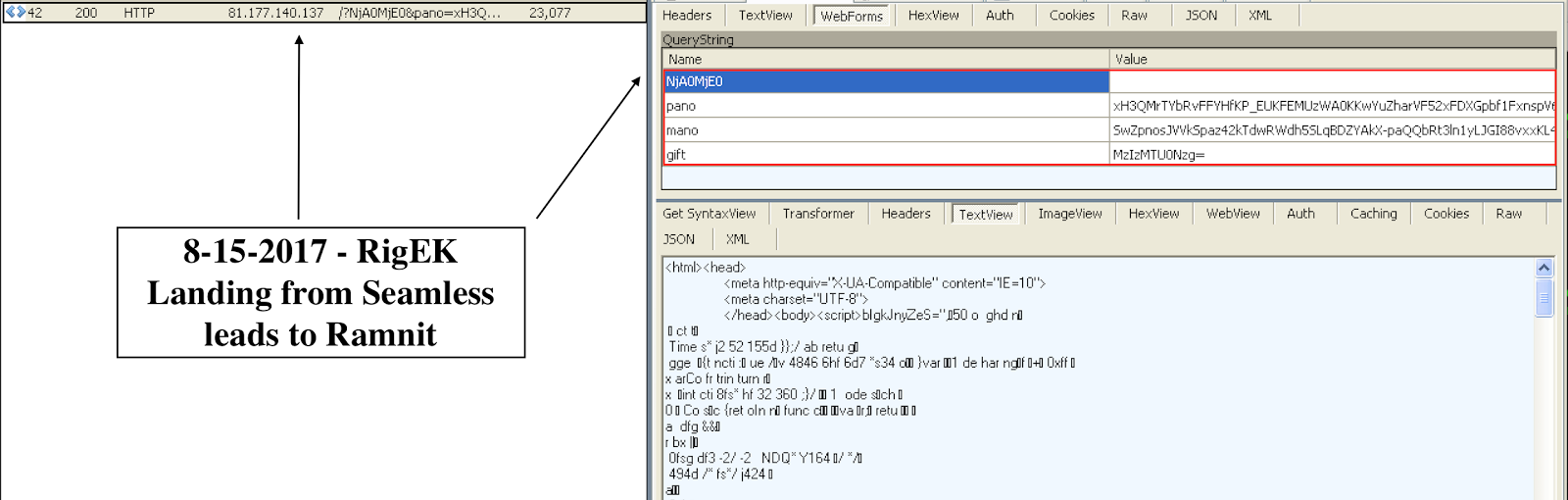The height and width of the screenshot is (500, 1568).
Task: Click the mano value starting with SwZpnosJVVk
Action: point(1333,130)
